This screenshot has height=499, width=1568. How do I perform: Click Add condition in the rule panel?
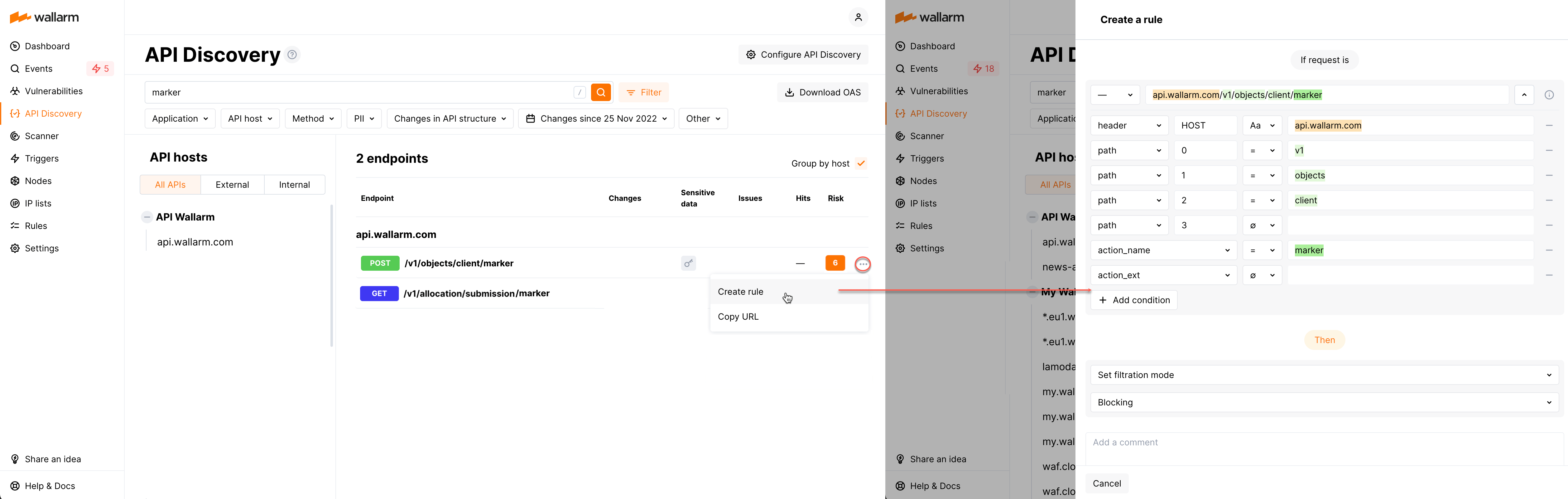(x=1133, y=300)
